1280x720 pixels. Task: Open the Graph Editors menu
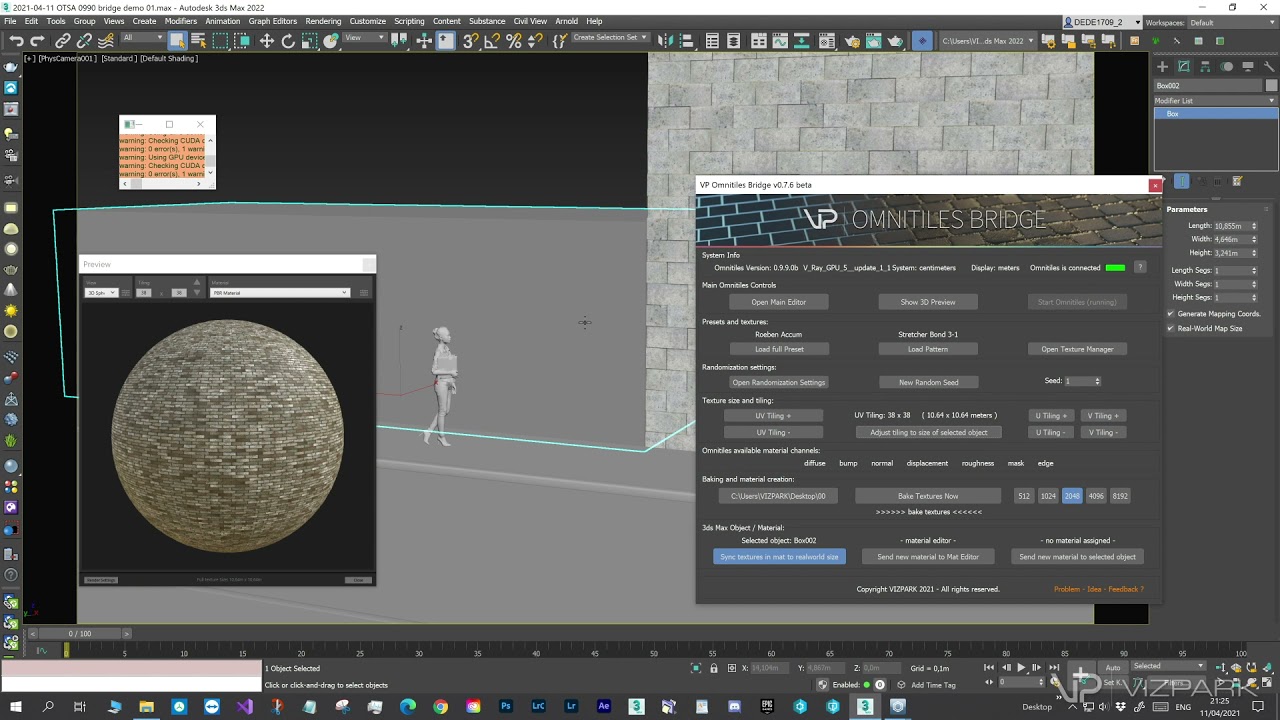pos(273,21)
